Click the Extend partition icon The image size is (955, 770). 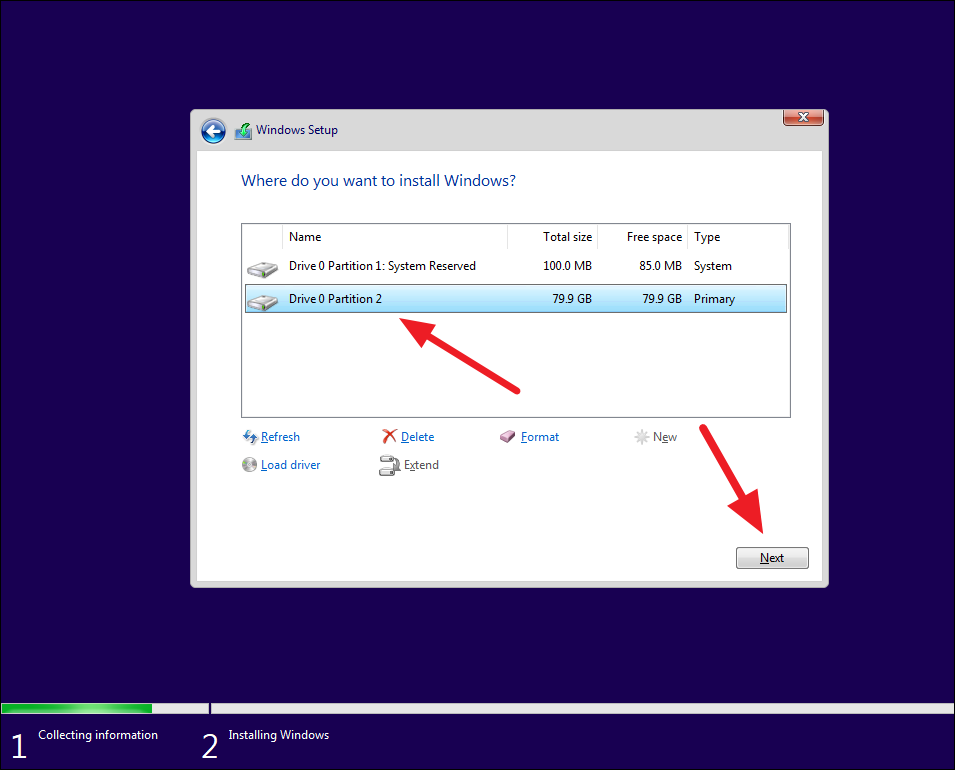(389, 465)
